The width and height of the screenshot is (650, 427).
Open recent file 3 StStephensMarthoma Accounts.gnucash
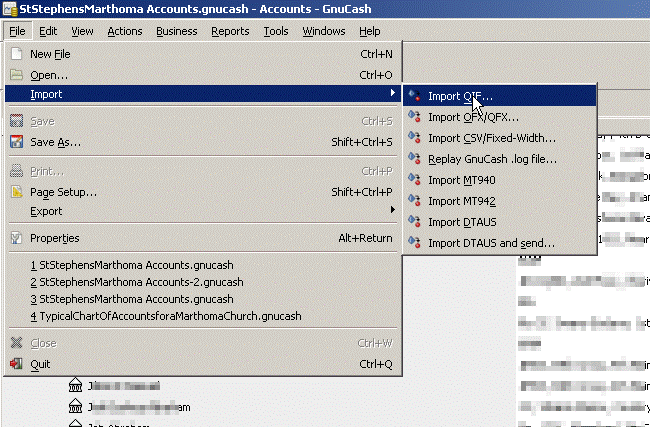pos(203,299)
